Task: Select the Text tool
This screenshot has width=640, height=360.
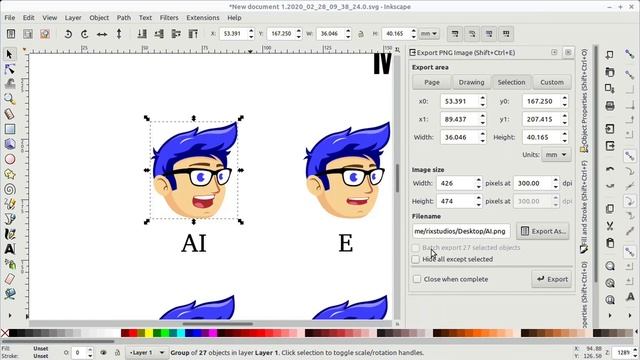Action: 10,249
